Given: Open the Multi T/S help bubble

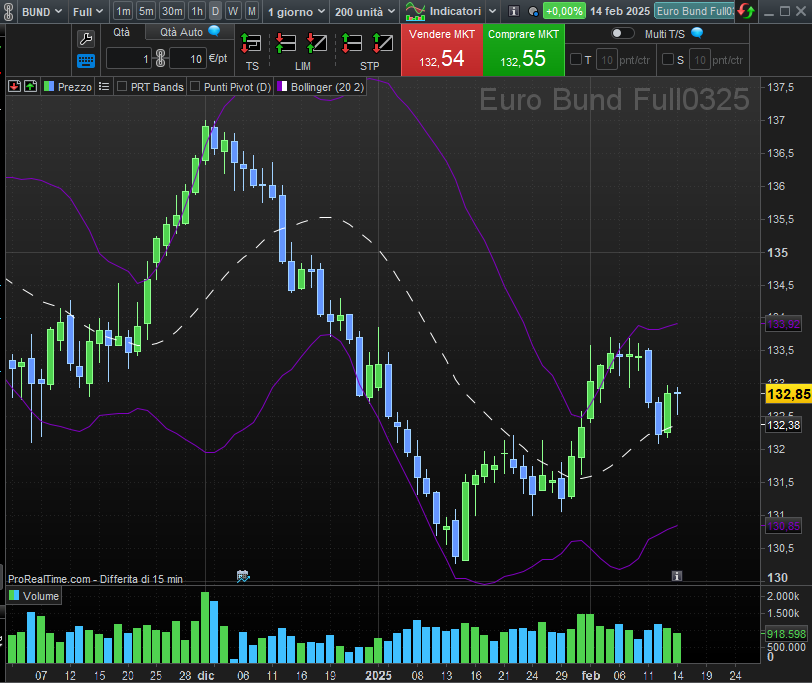Looking at the screenshot, I should (x=697, y=33).
